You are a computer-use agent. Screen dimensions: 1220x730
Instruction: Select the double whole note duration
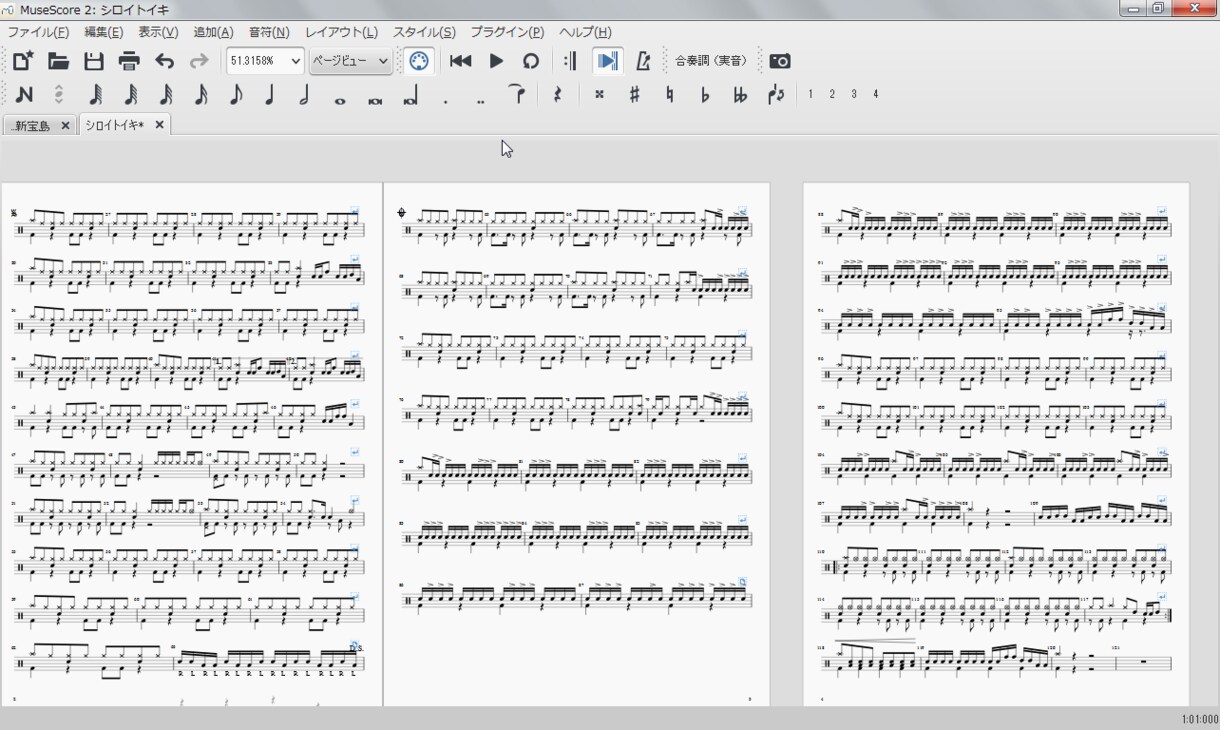pos(375,99)
